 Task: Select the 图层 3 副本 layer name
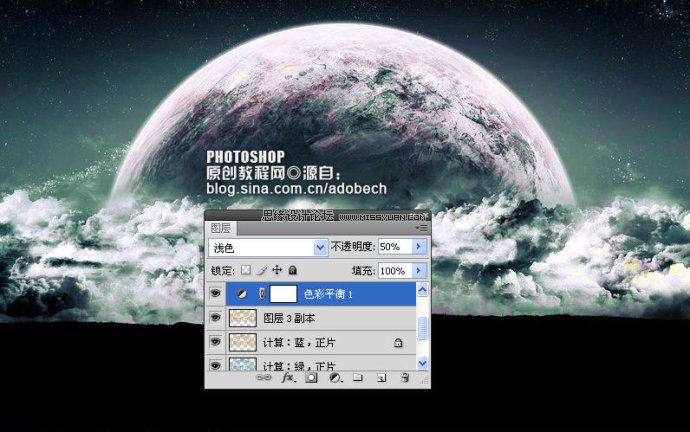[x=289, y=318]
